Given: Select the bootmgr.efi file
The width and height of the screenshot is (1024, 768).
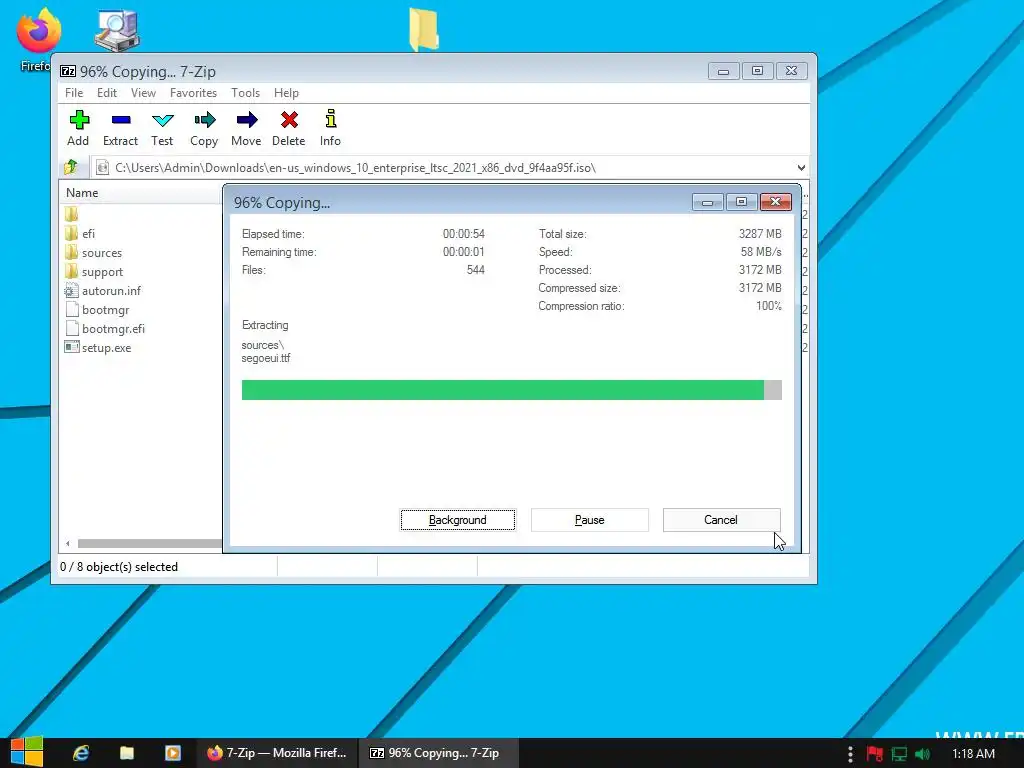Looking at the screenshot, I should (x=113, y=328).
